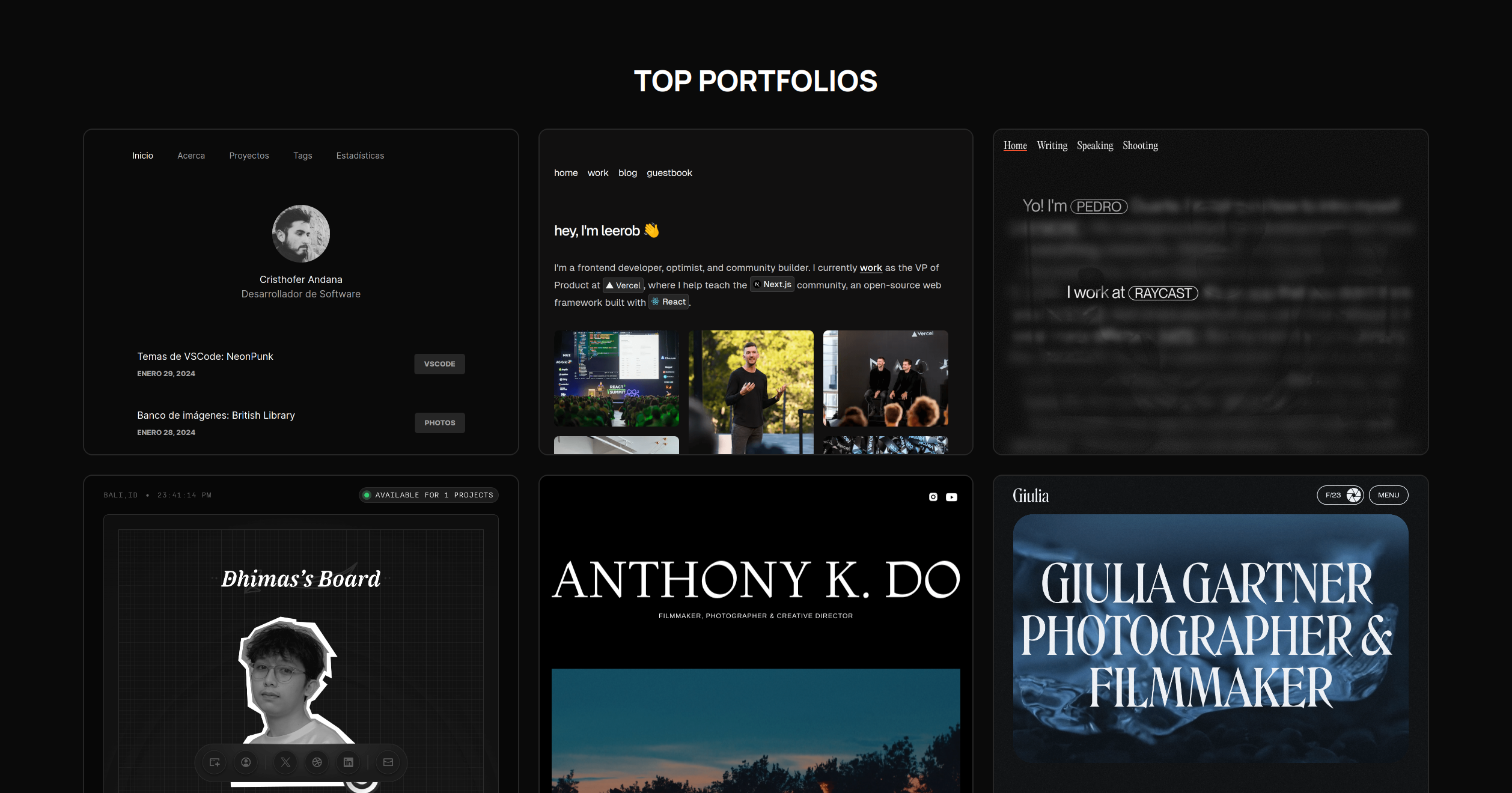The width and height of the screenshot is (1512, 793).
Task: Open the Vercel stage interview photo
Action: [x=886, y=378]
